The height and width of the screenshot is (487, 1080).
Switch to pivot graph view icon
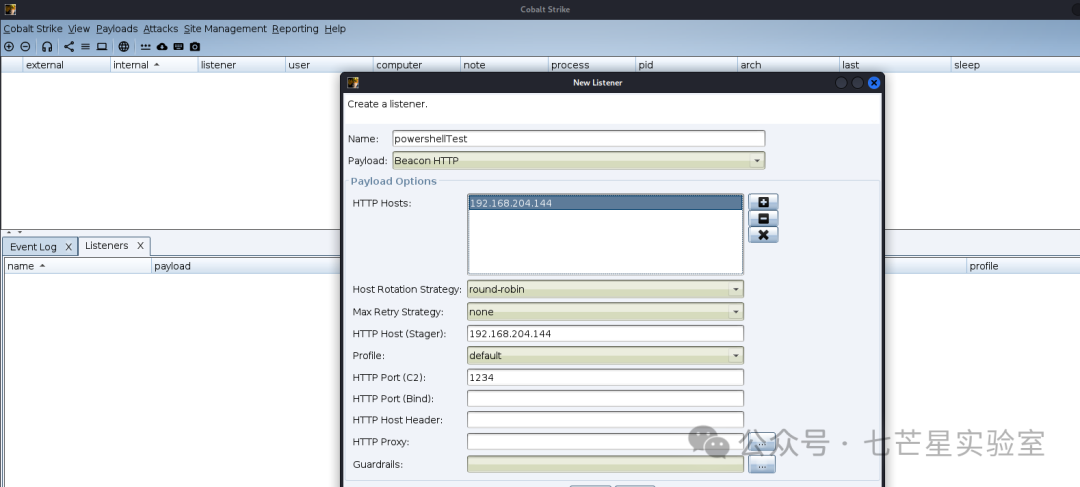(69, 47)
